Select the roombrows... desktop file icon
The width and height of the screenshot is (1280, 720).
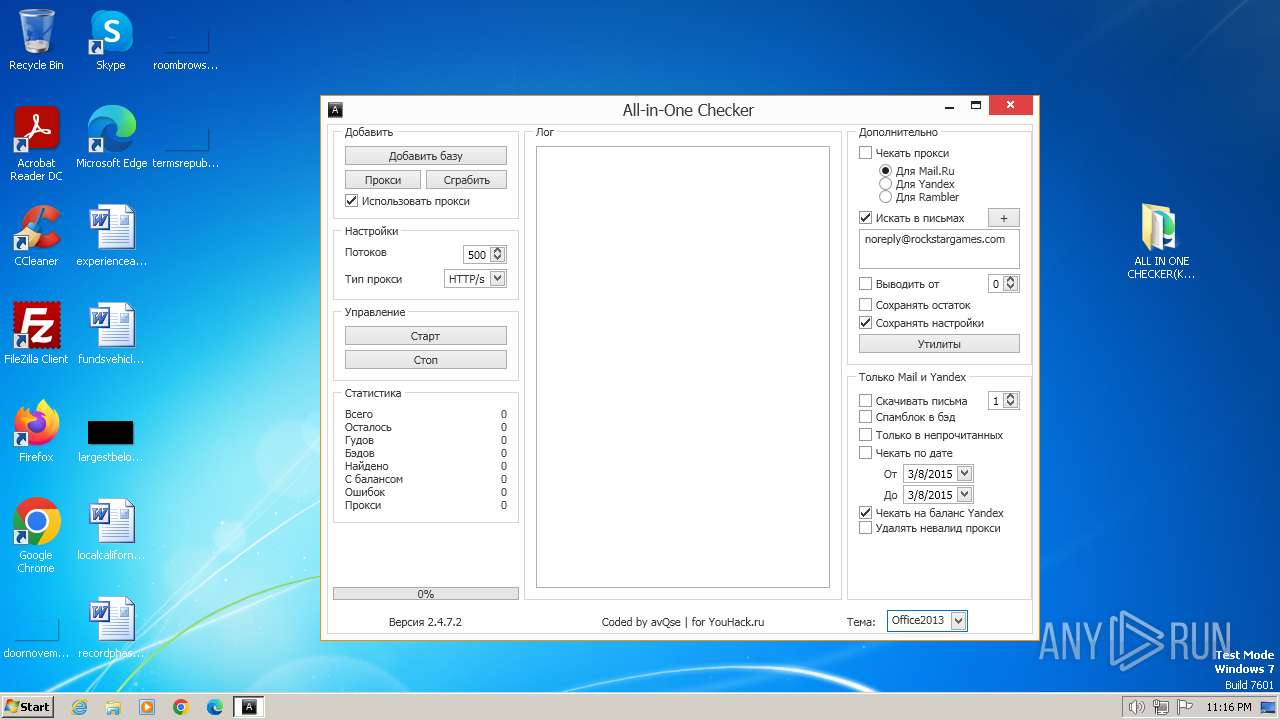tap(186, 46)
